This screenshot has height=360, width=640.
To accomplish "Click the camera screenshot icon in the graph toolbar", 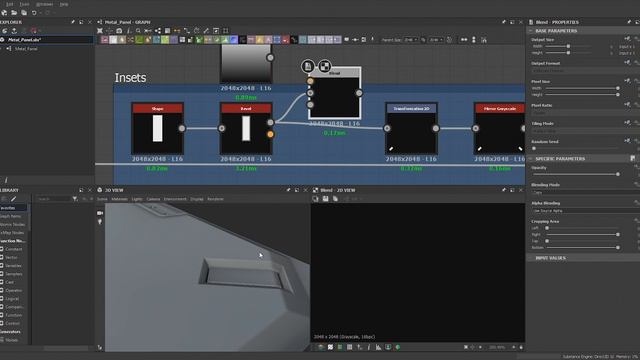I will coord(119,31).
